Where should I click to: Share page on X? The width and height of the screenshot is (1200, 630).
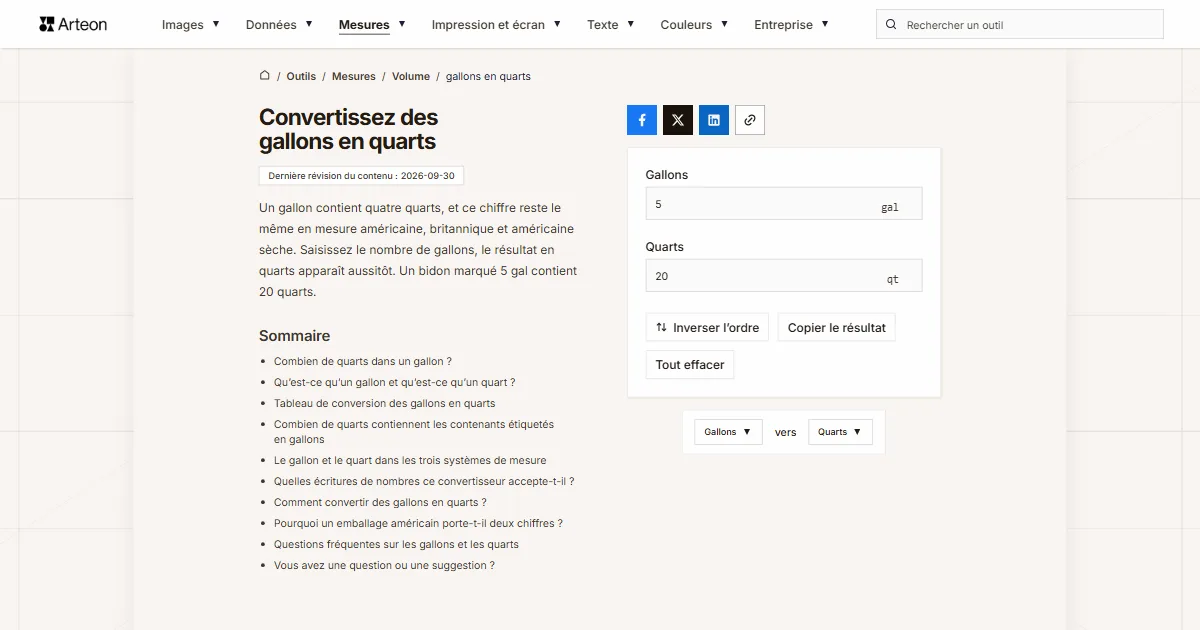[x=678, y=120]
